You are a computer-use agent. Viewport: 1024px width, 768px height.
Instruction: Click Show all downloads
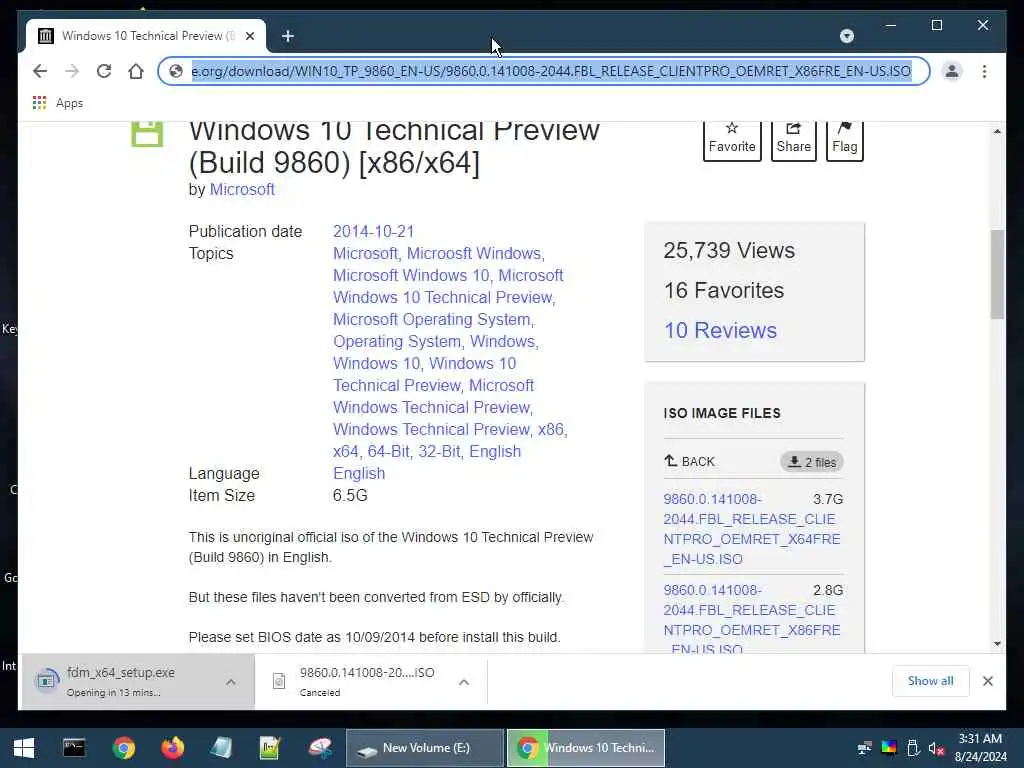[930, 681]
